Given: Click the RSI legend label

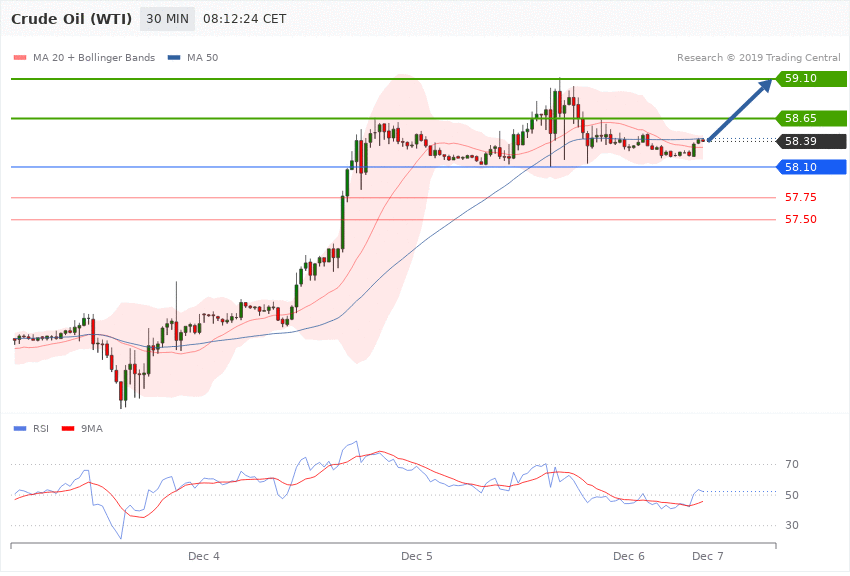Looking at the screenshot, I should pos(41,429).
